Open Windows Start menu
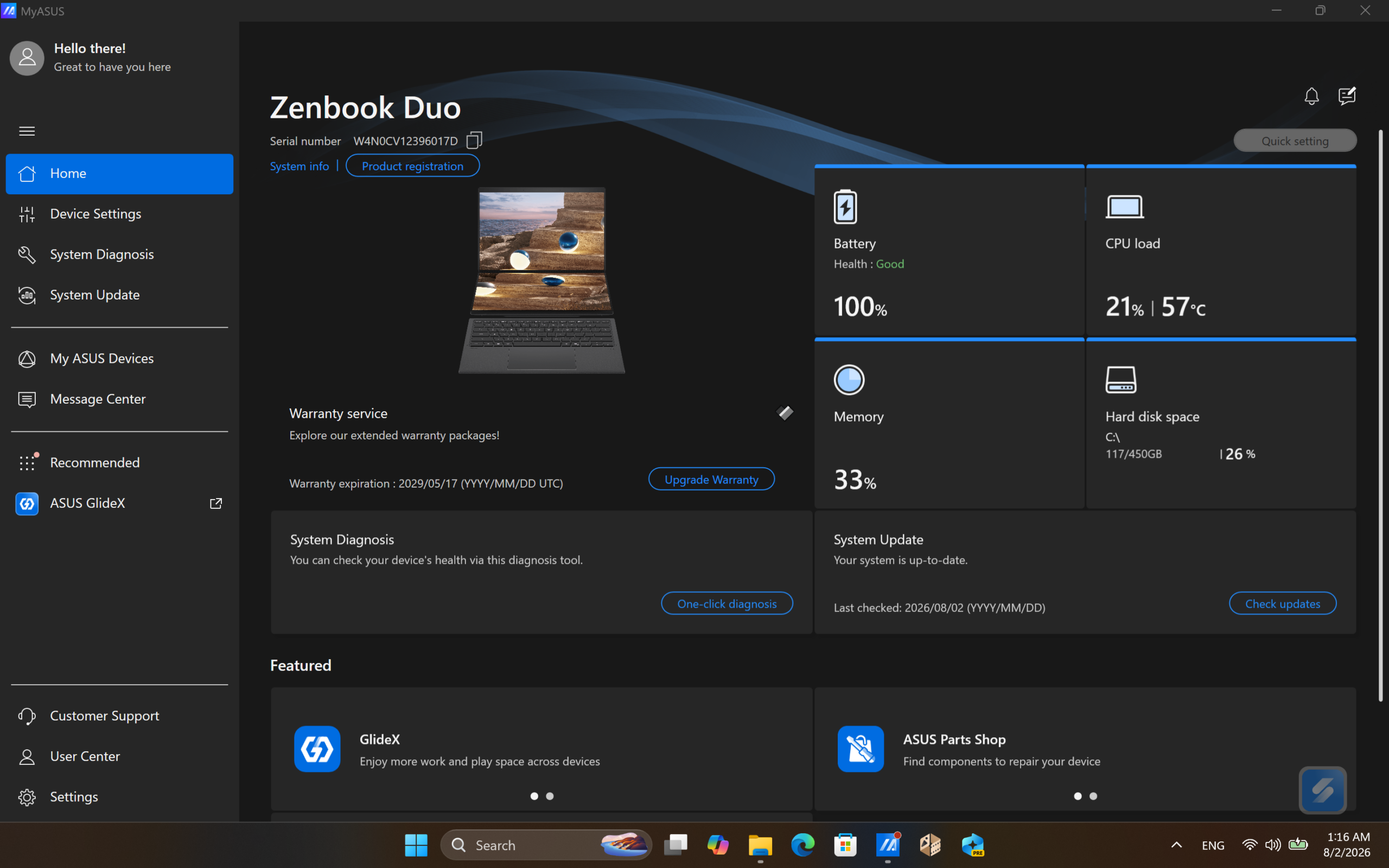 pyautogui.click(x=416, y=845)
